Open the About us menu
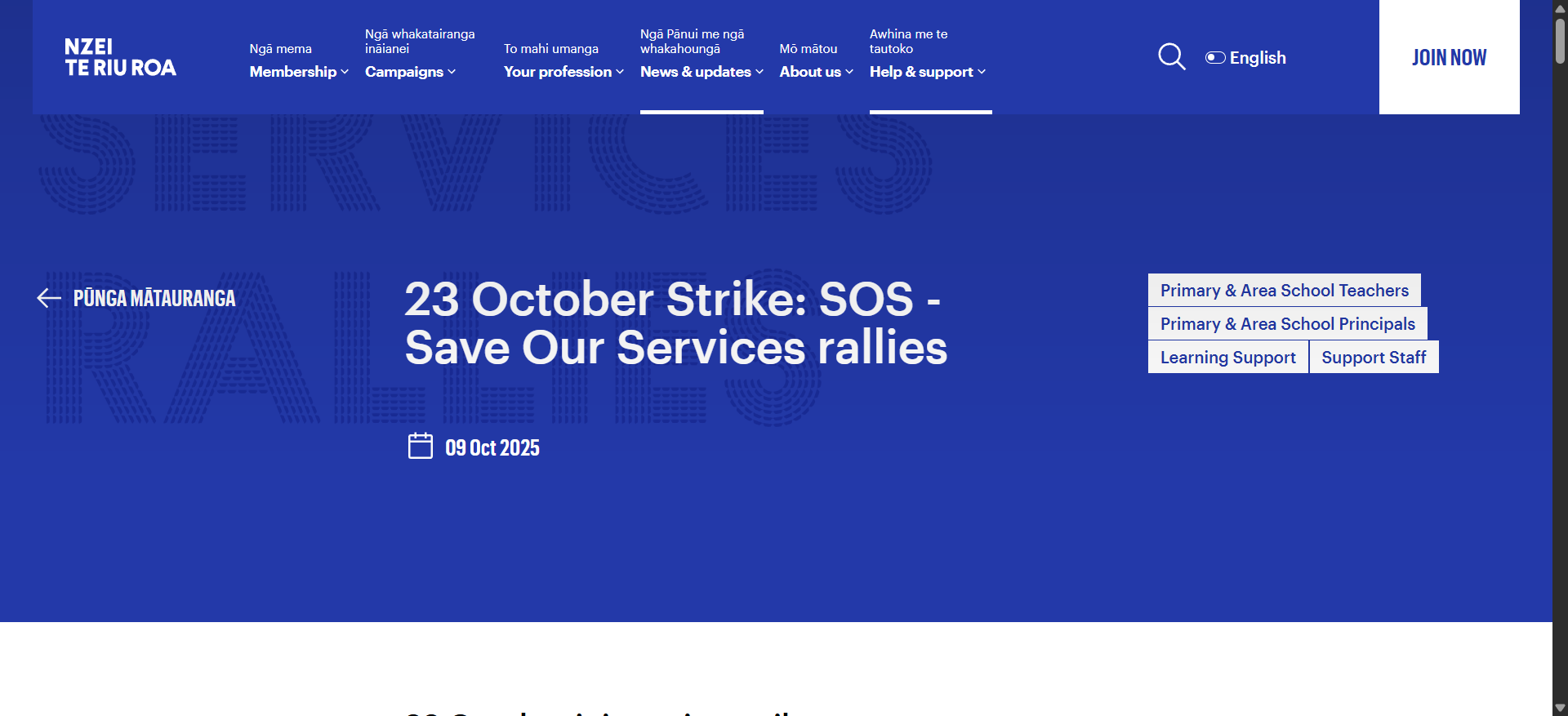Screen dimensions: 1568x716 pos(816,72)
